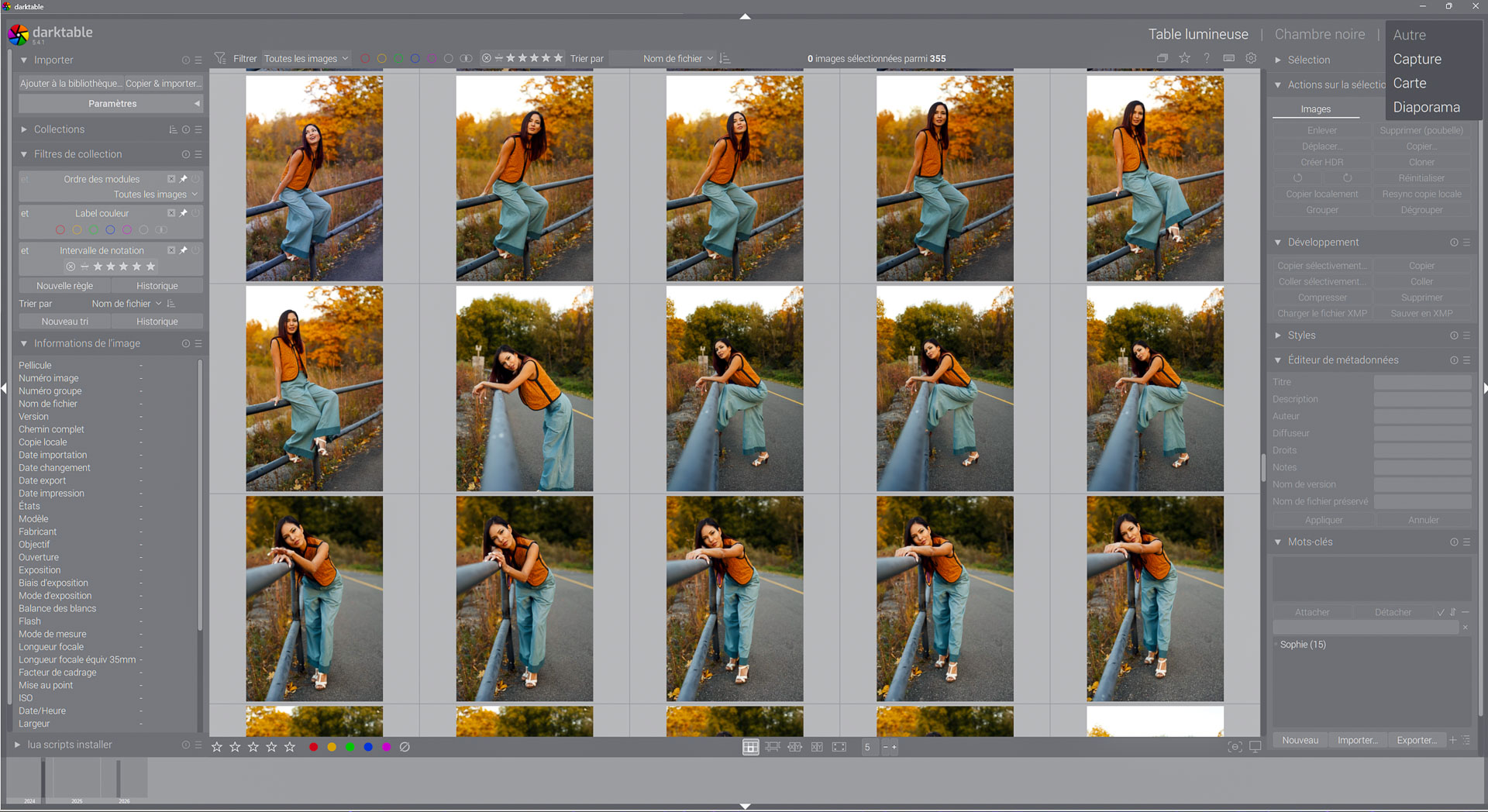Open the keyboard shortcuts icon
1488x812 pixels.
pyautogui.click(x=1228, y=58)
